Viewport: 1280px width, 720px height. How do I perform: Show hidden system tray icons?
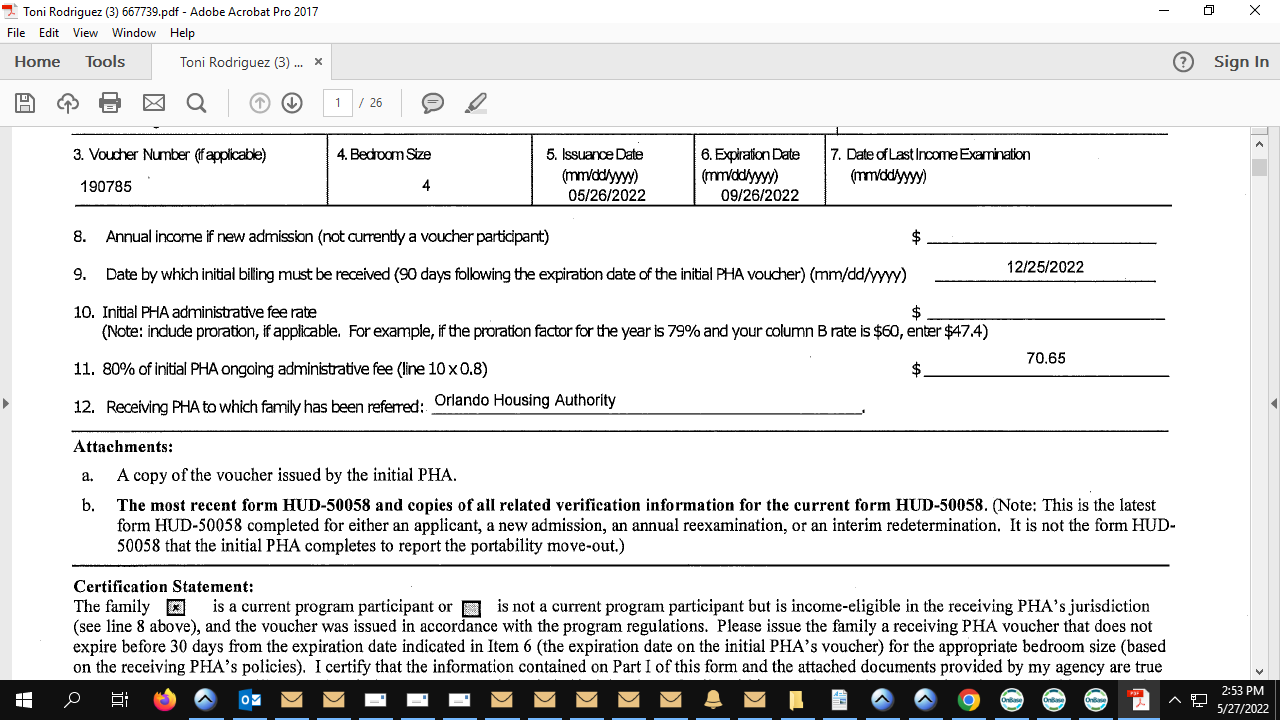1175,700
